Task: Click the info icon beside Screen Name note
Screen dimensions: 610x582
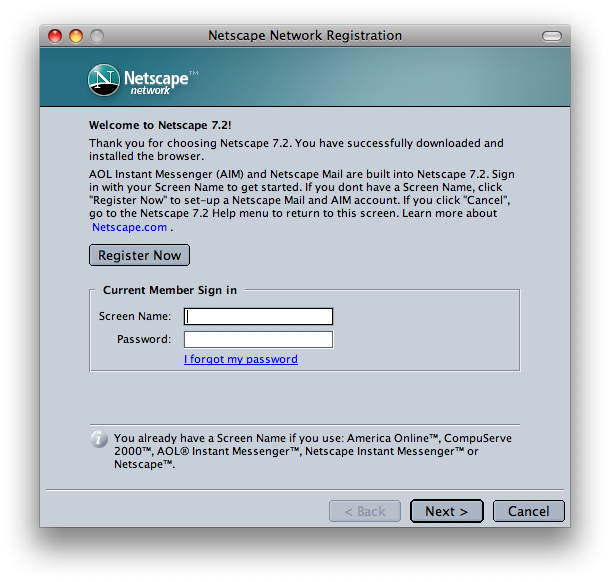Action: pyautogui.click(x=99, y=439)
